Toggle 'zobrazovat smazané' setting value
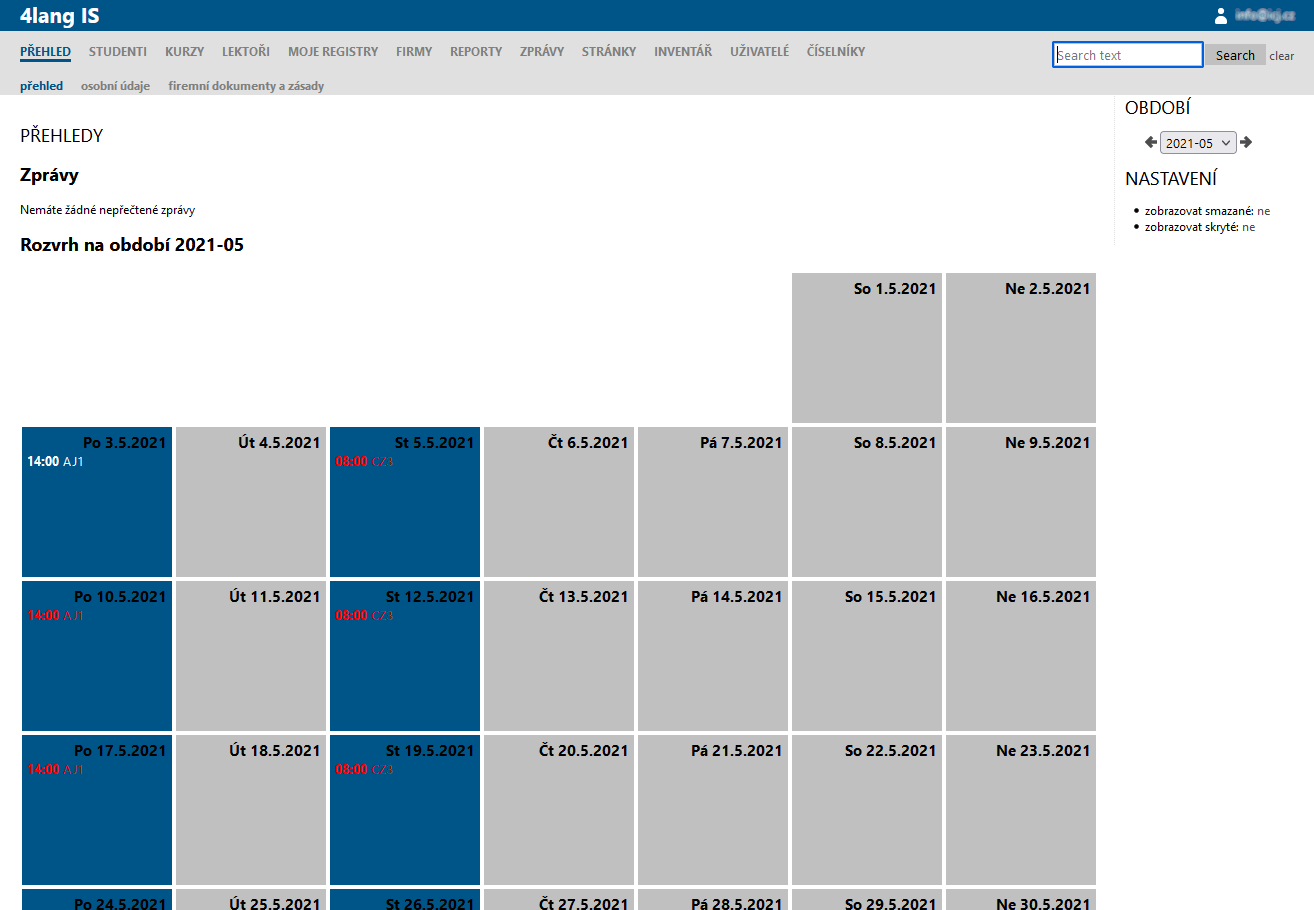 click(1263, 211)
